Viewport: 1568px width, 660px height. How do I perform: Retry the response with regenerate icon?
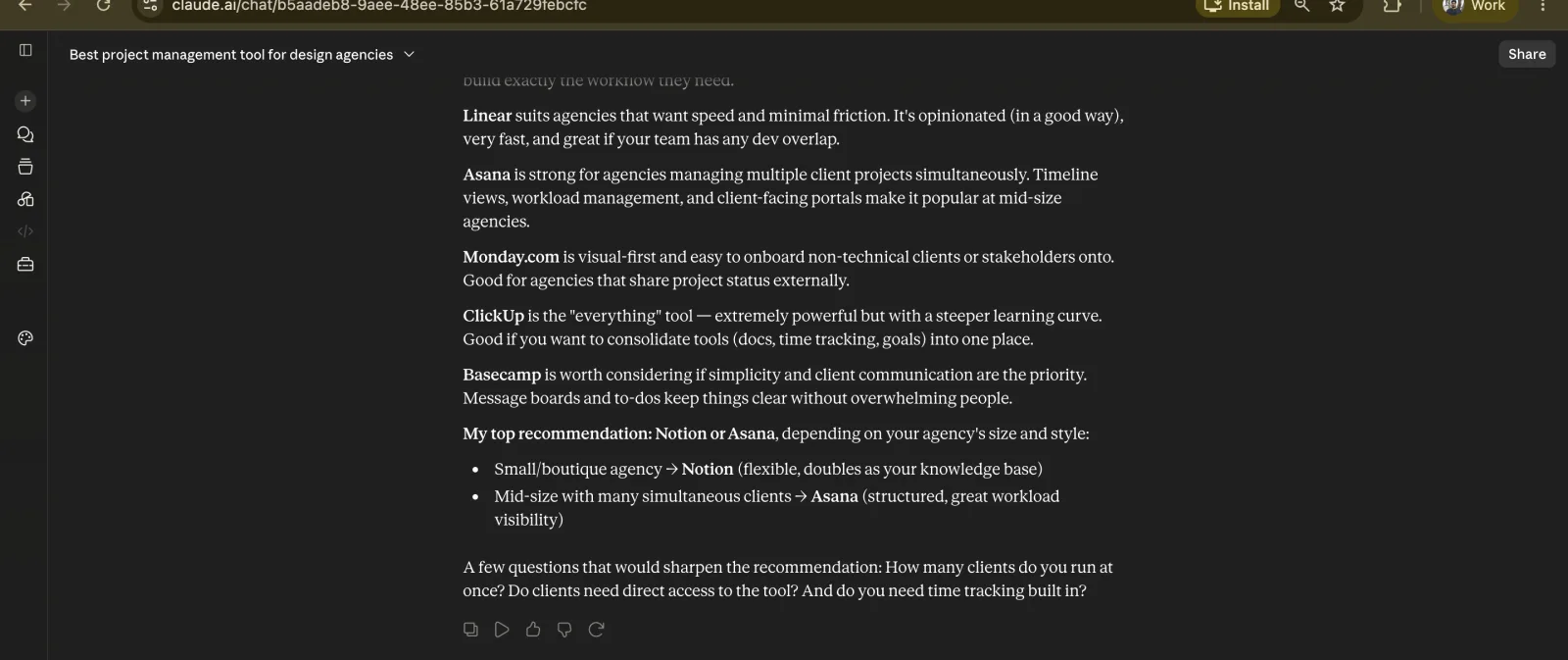tap(596, 630)
